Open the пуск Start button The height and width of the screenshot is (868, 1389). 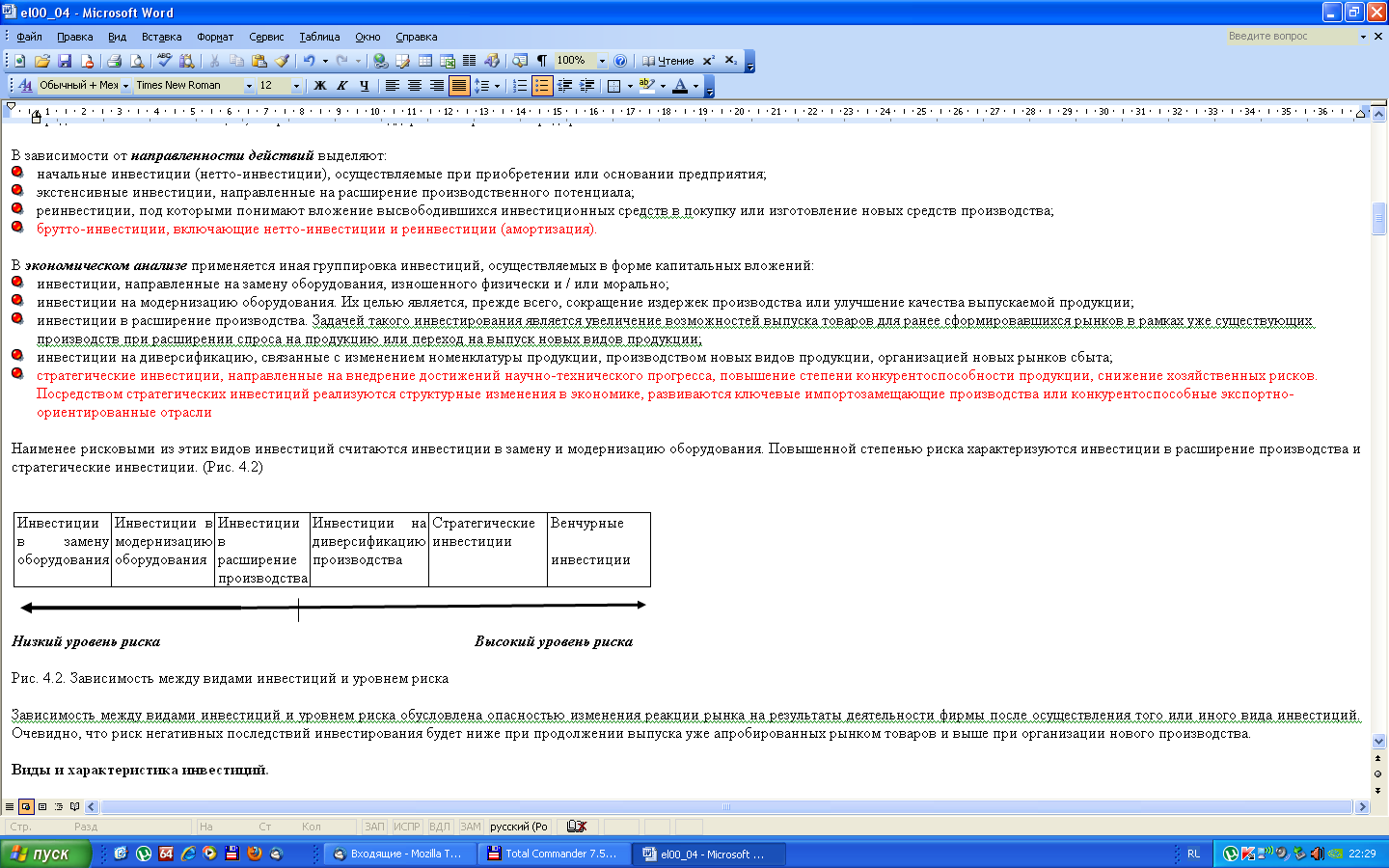(x=45, y=854)
